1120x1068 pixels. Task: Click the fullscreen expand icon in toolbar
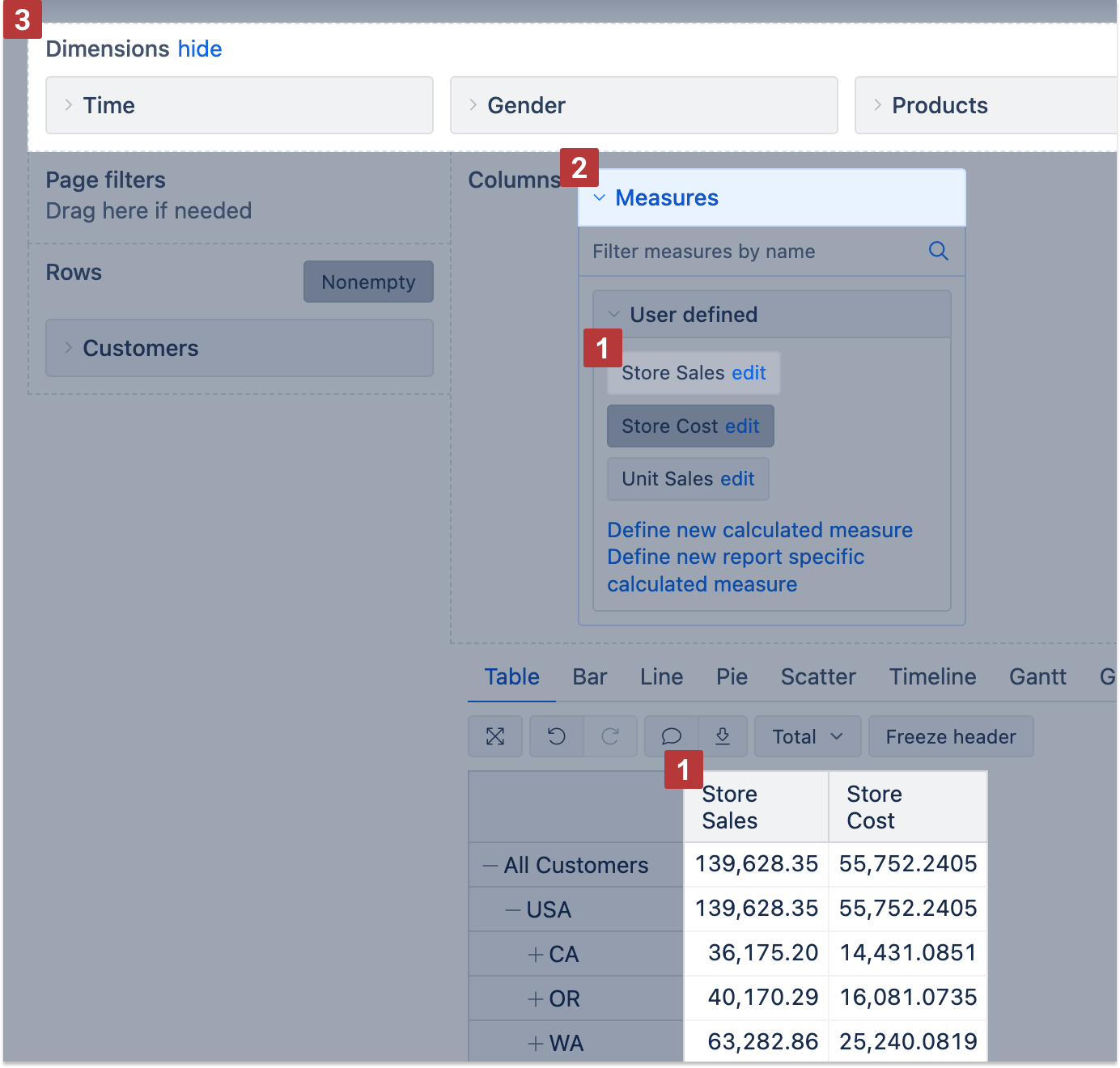pyautogui.click(x=495, y=736)
